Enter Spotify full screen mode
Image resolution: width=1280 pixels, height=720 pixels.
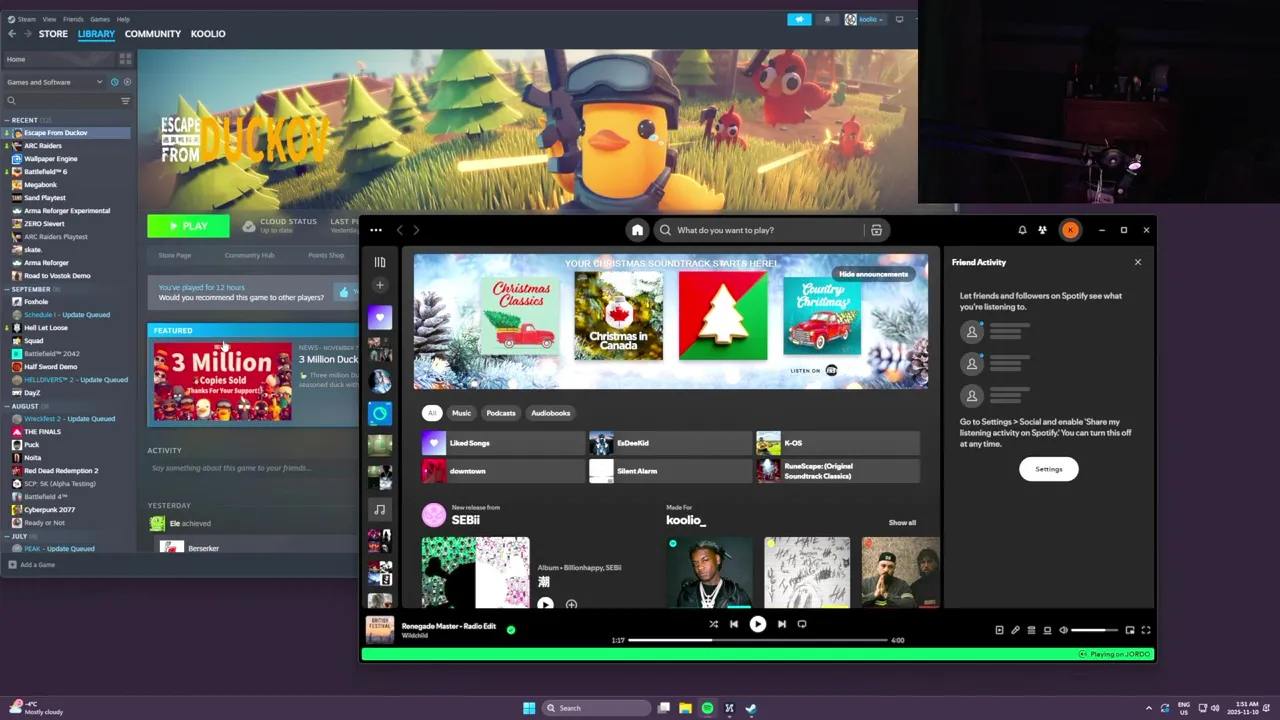click(1146, 630)
